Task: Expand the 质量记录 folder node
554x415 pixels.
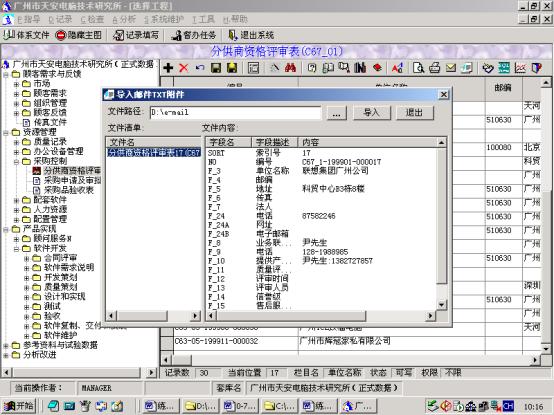Action: click(x=16, y=142)
